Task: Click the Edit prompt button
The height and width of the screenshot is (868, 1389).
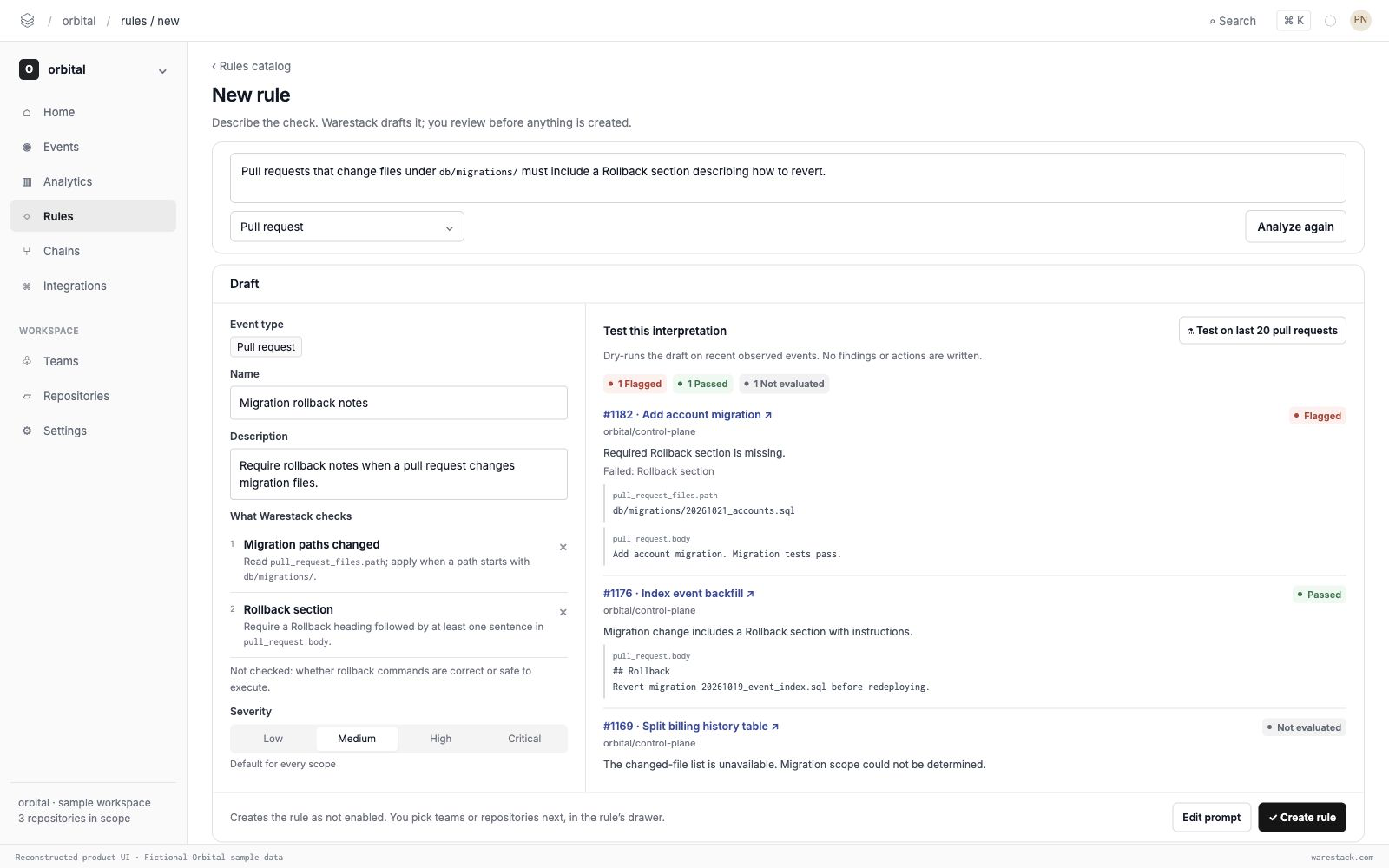Action: pos(1211,818)
